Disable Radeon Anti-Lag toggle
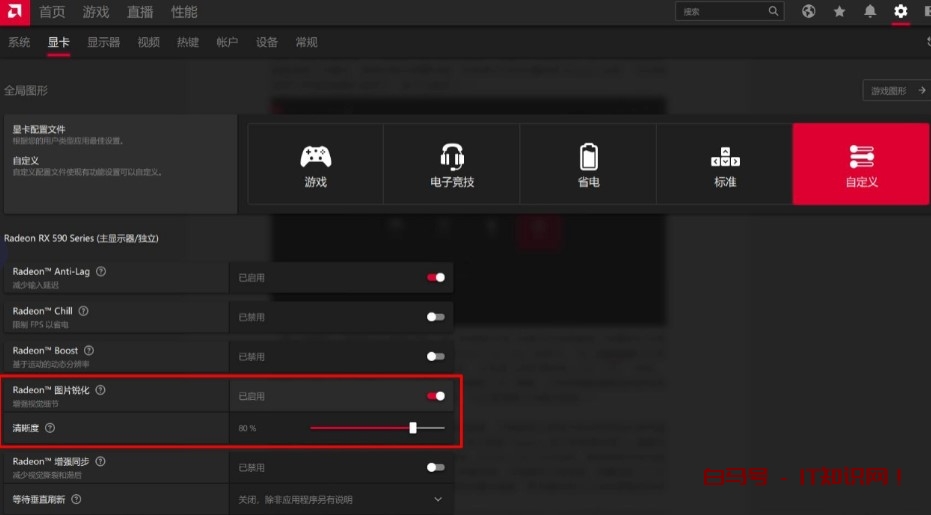Image resolution: width=931 pixels, height=515 pixels. click(x=436, y=277)
